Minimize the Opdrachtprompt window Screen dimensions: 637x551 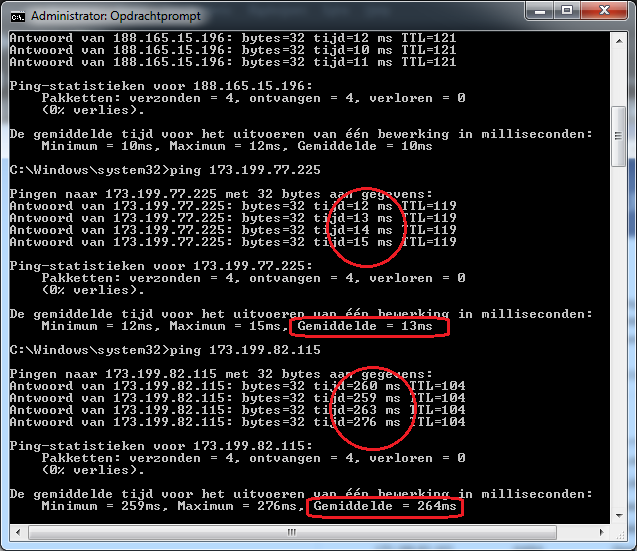[540, 11]
